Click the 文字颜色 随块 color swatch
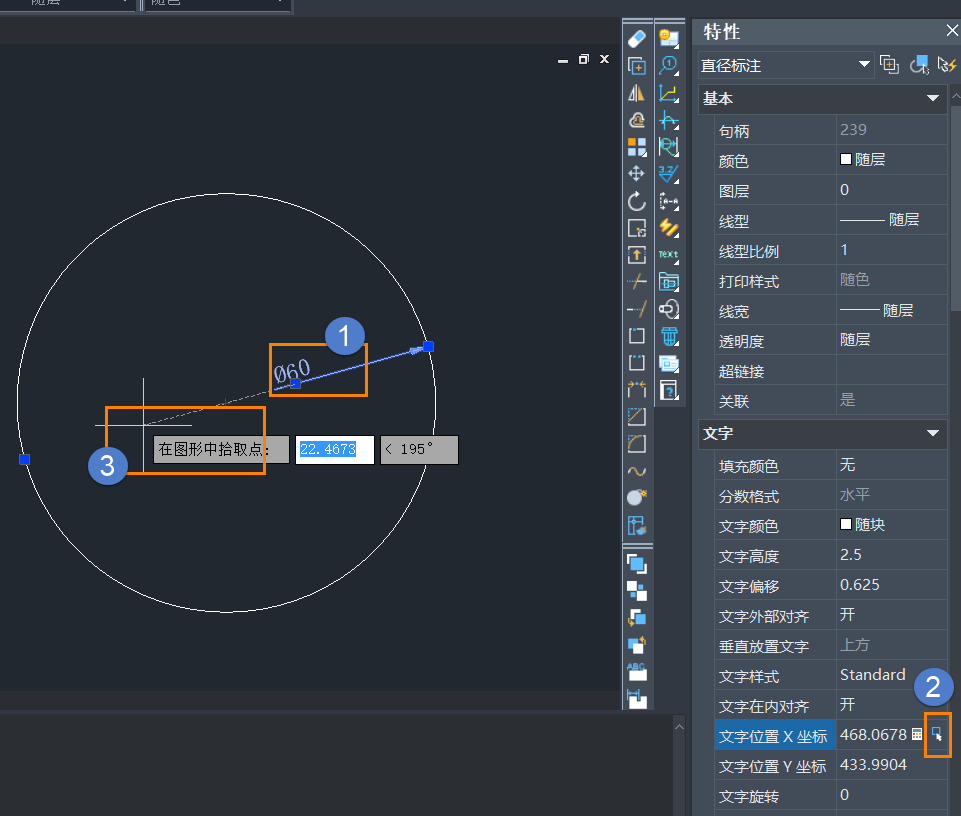961x816 pixels. click(x=846, y=524)
